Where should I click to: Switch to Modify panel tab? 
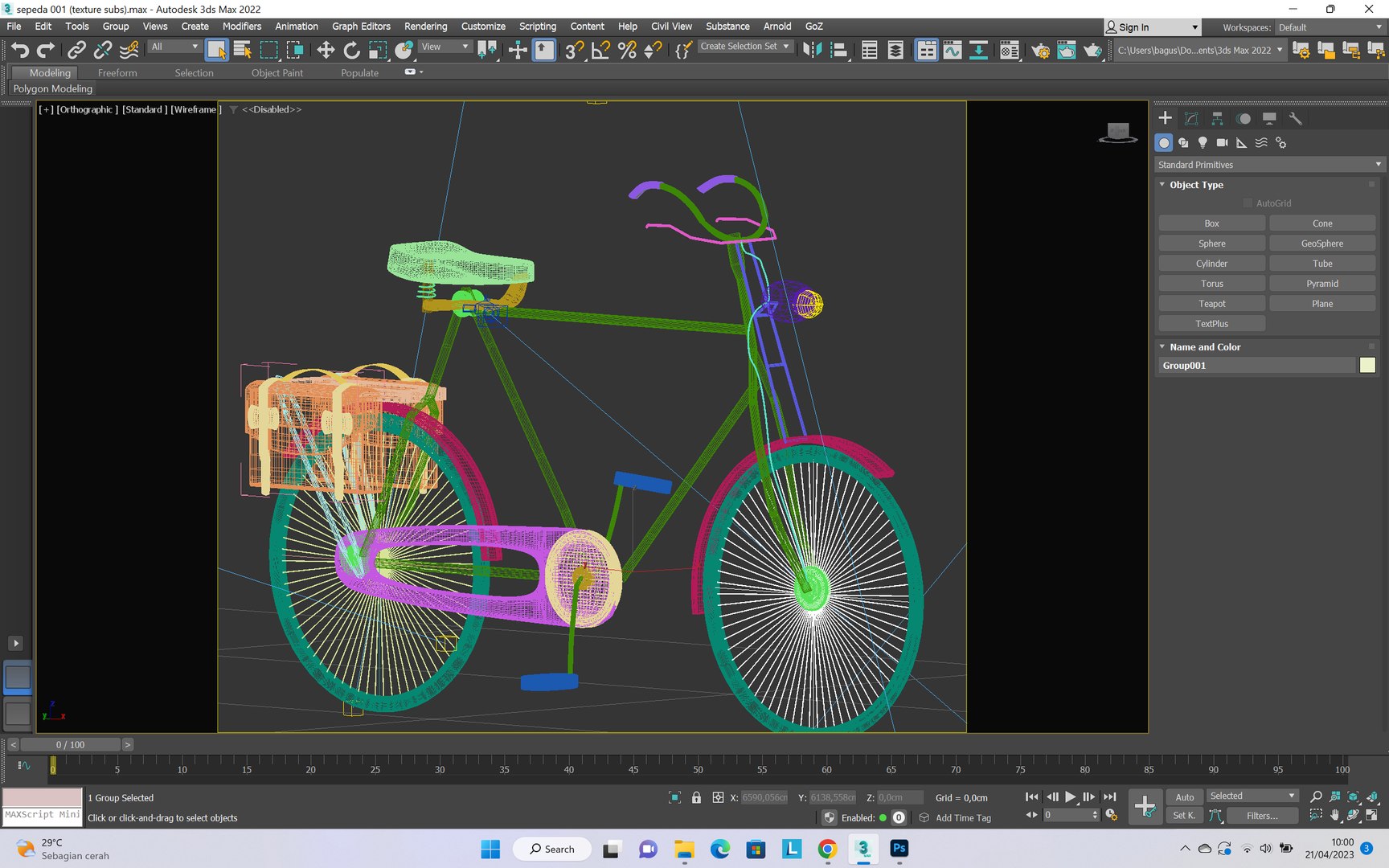pos(1191,118)
